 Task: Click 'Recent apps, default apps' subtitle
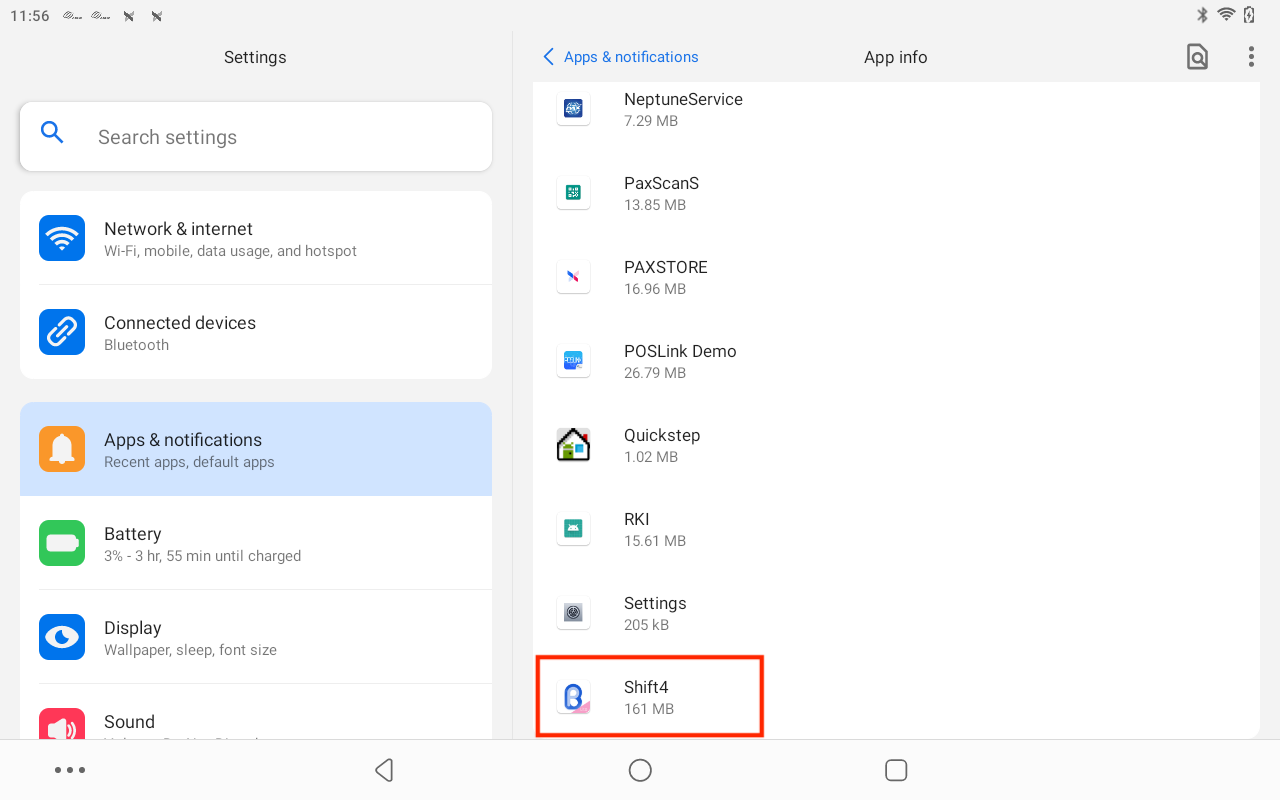pos(189,462)
